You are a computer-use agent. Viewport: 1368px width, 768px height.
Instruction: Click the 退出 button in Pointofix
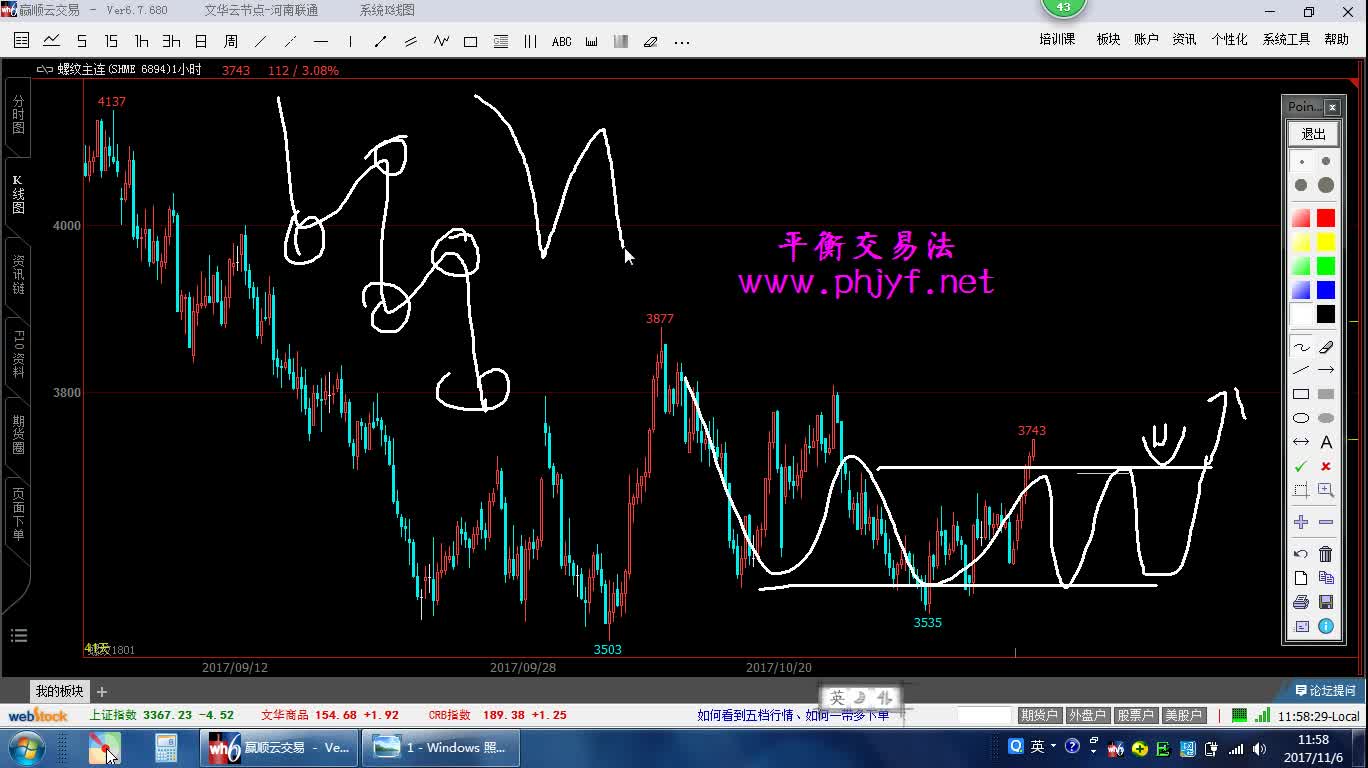point(1313,134)
